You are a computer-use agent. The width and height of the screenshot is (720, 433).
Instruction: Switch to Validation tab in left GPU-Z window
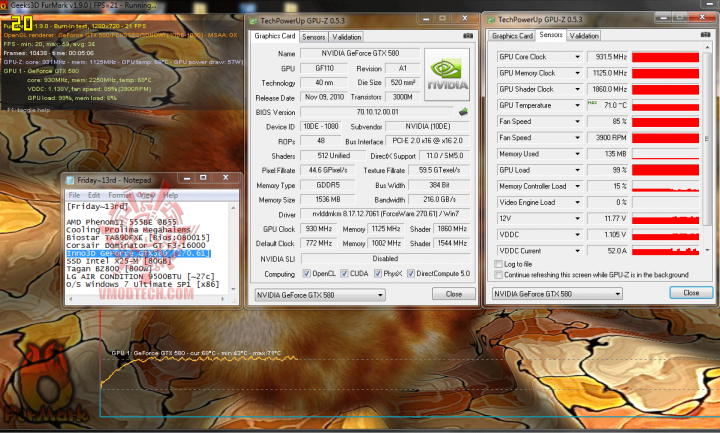pyautogui.click(x=347, y=37)
